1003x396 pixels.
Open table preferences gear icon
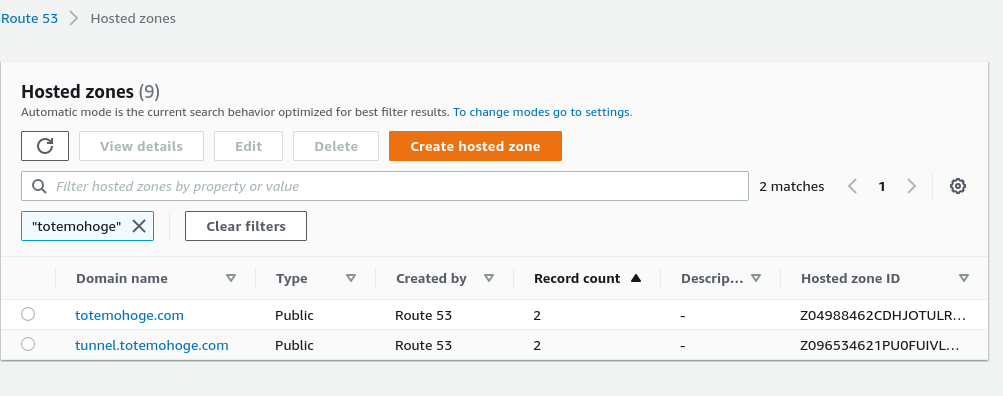[958, 186]
